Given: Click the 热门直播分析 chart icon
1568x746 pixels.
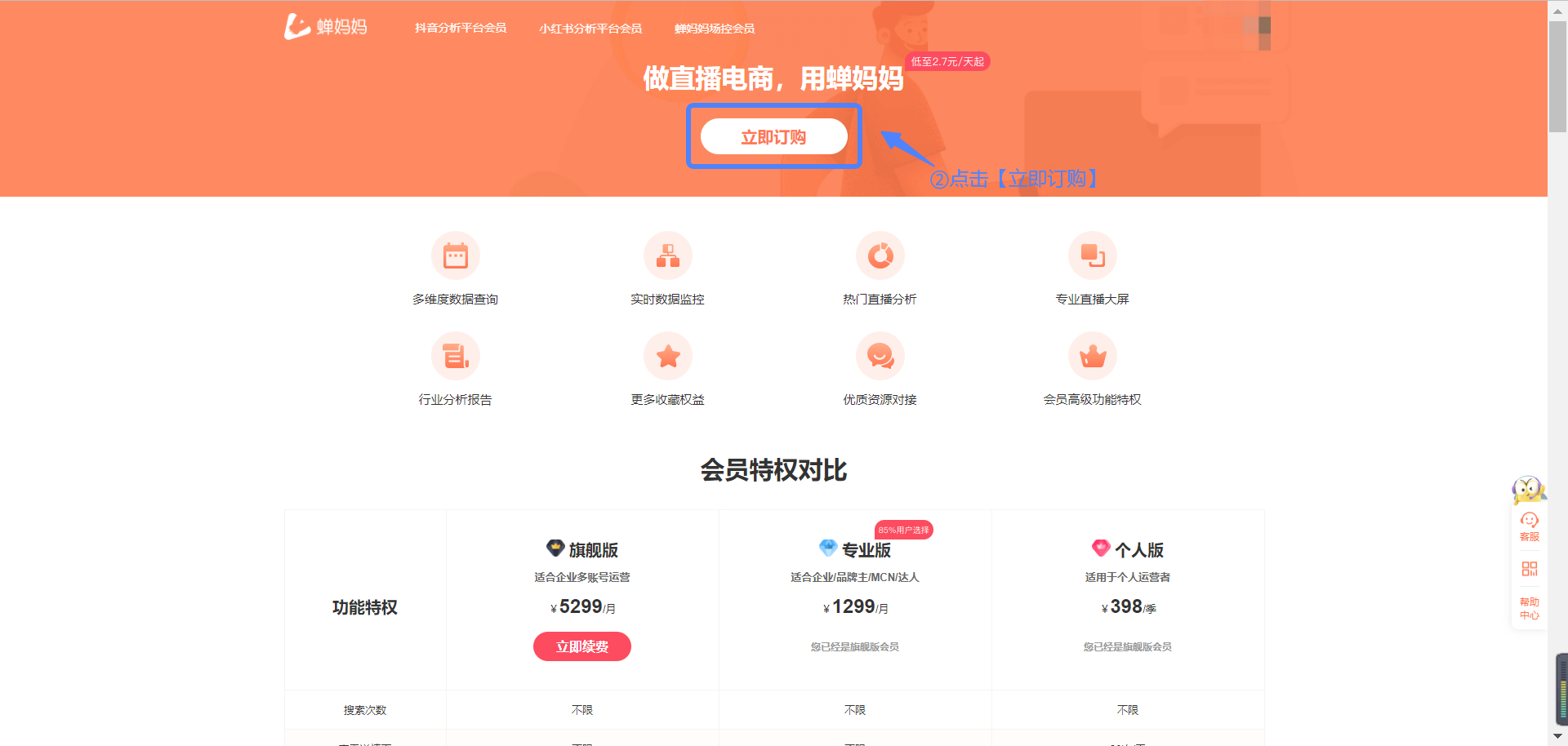Looking at the screenshot, I should pos(880,255).
